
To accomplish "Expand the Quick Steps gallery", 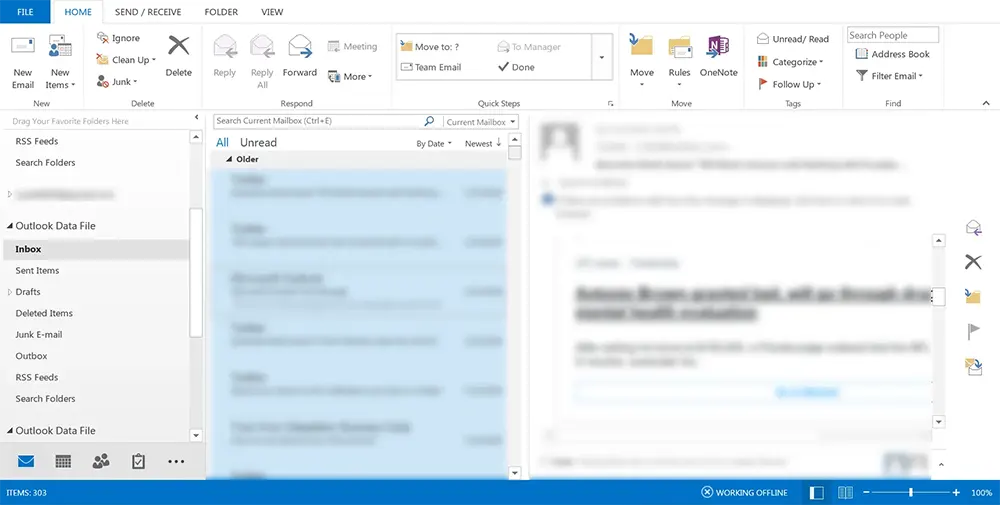I will pos(601,57).
